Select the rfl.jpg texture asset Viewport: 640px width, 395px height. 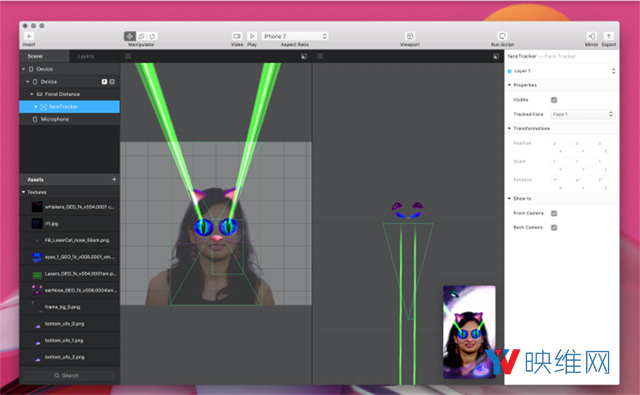(x=69, y=224)
